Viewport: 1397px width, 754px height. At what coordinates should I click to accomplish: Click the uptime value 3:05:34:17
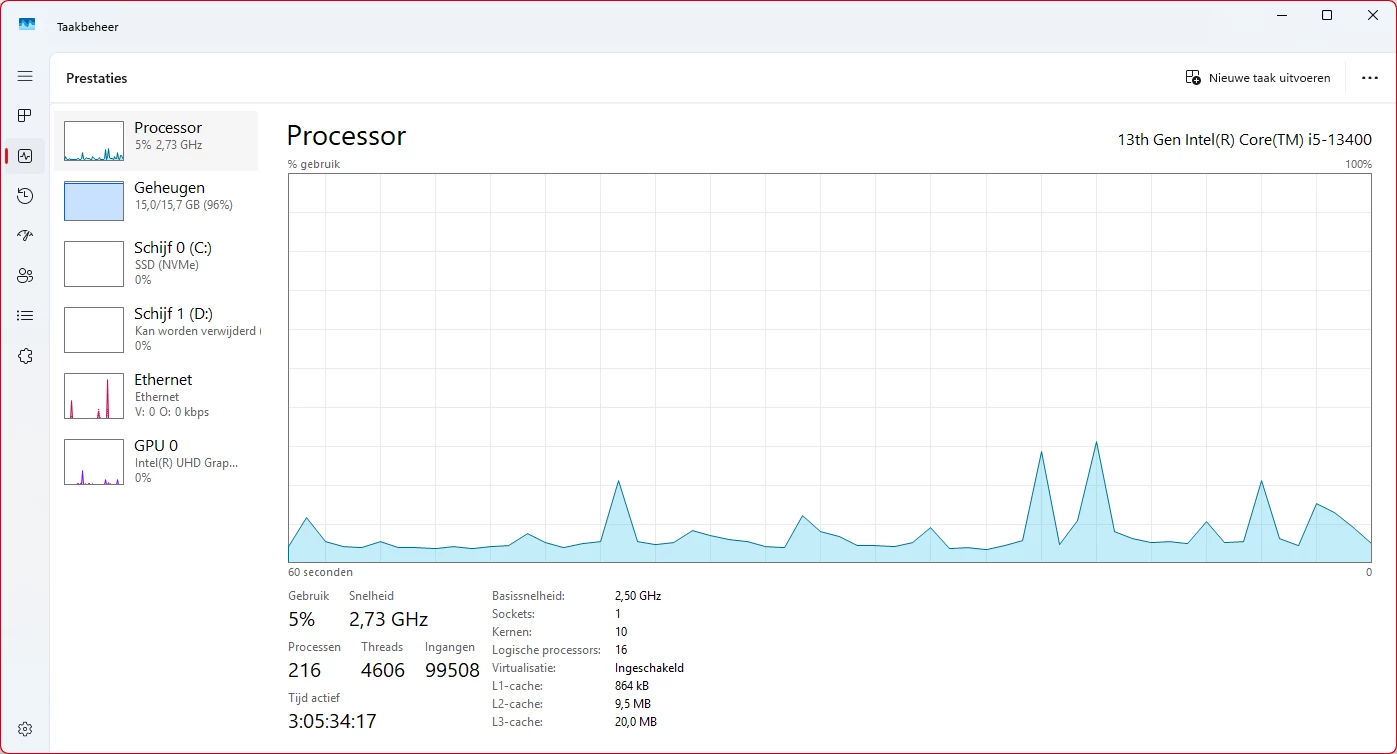[332, 721]
